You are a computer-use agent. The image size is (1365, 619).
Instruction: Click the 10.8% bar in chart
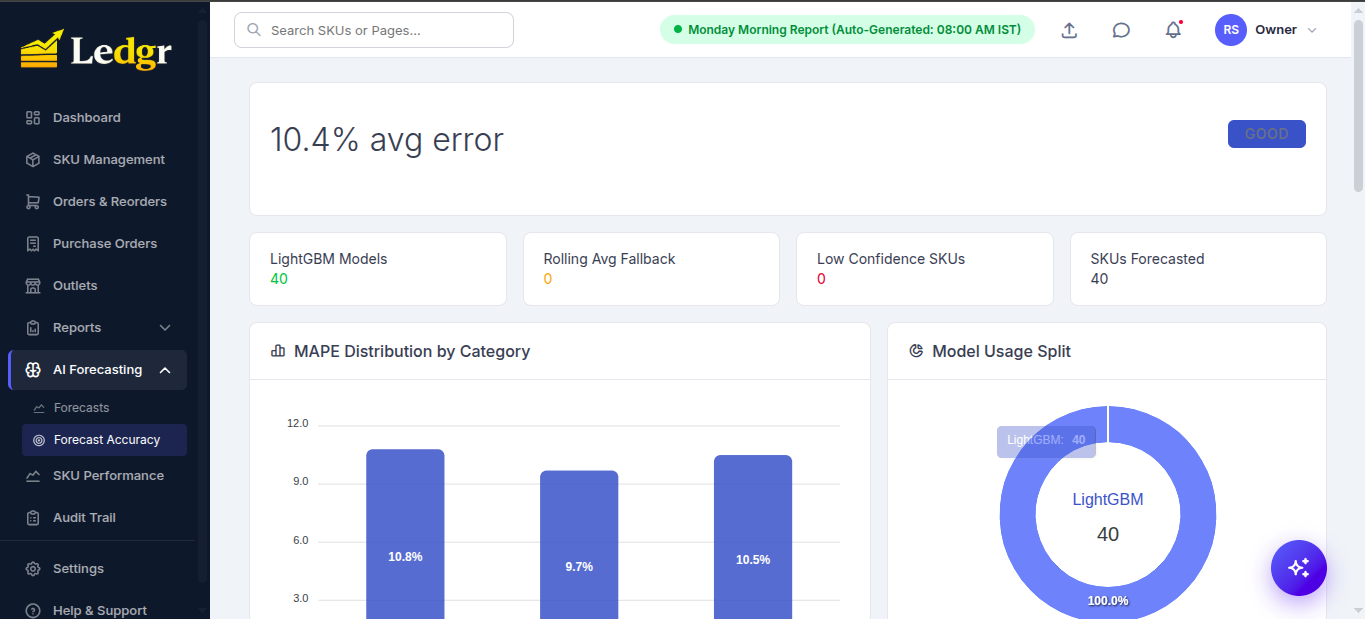[x=405, y=534]
